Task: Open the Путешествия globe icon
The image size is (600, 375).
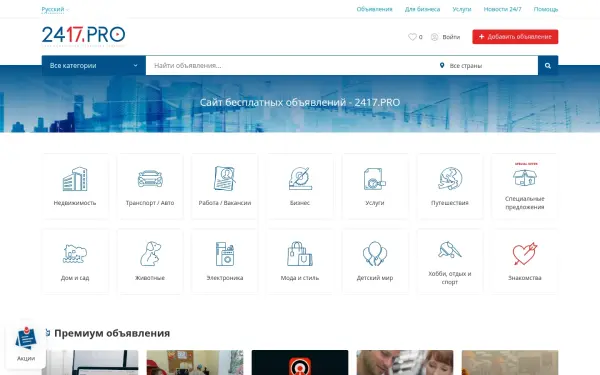Action: [450, 179]
